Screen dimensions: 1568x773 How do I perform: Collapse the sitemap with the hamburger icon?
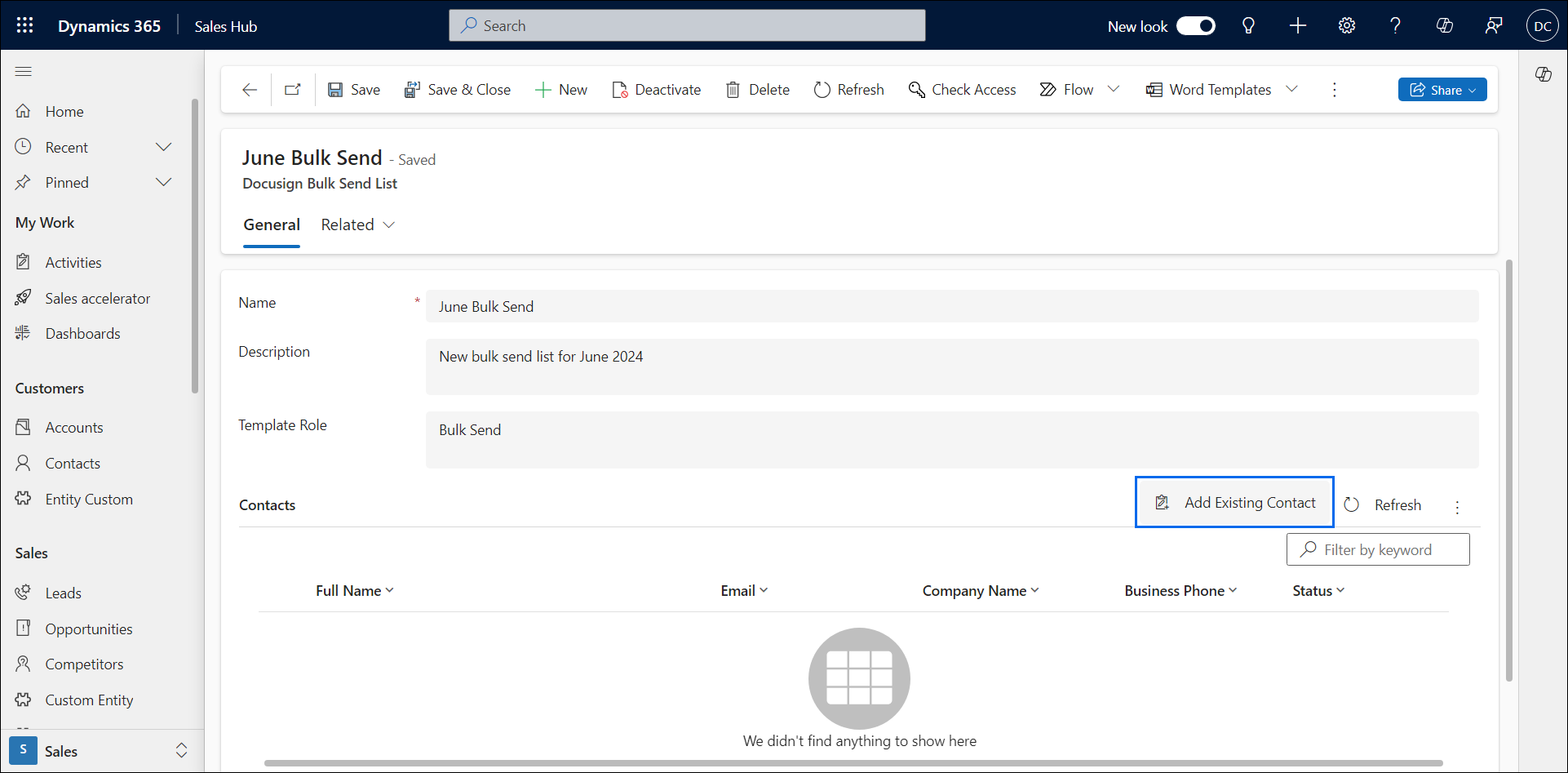(x=24, y=71)
